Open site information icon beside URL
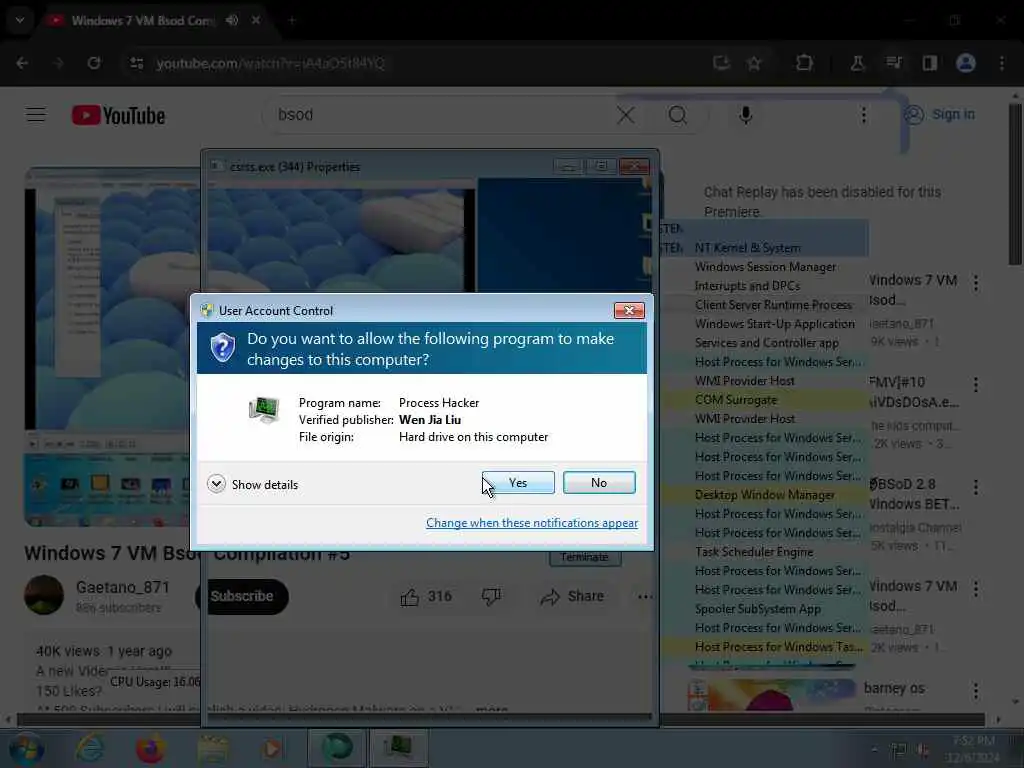Screen dimensions: 1024x768 point(136,63)
